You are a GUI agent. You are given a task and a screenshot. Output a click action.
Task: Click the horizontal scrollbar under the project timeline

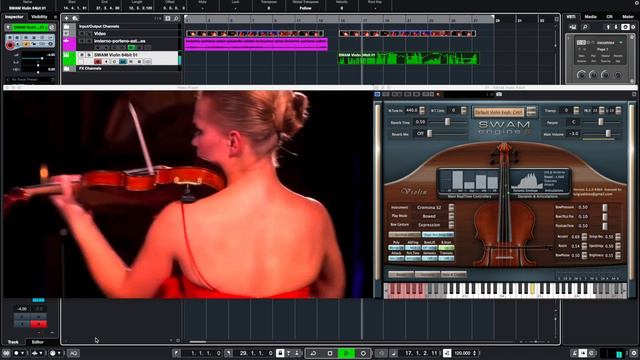click(x=198, y=342)
